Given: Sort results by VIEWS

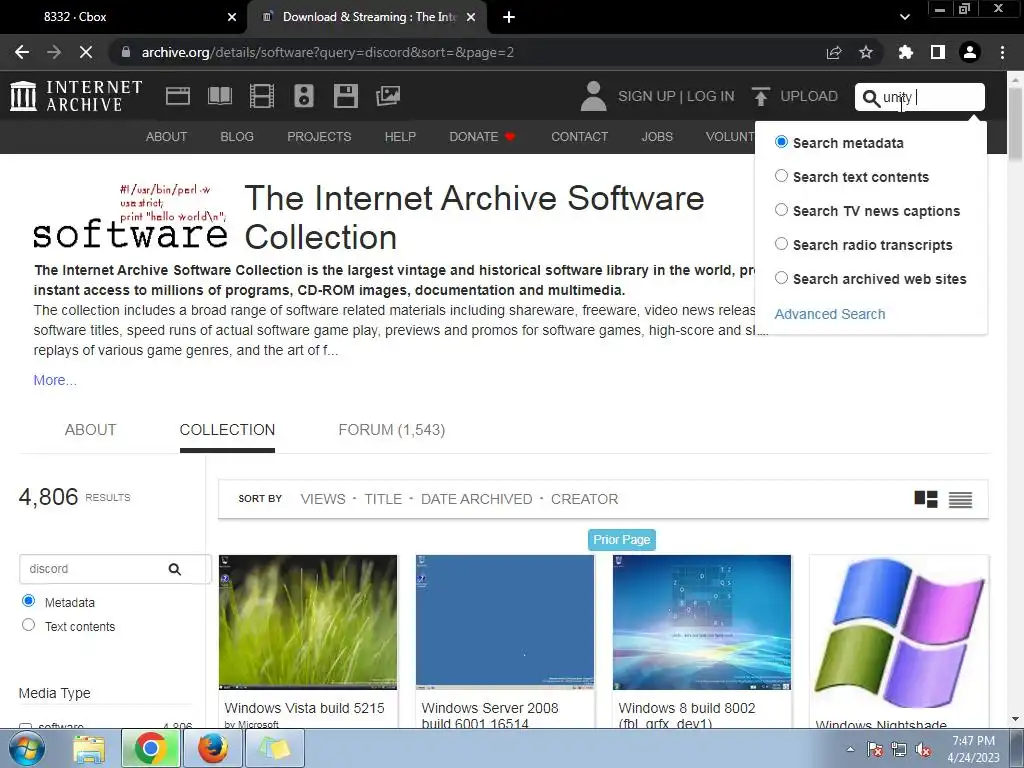Looking at the screenshot, I should click(323, 499).
